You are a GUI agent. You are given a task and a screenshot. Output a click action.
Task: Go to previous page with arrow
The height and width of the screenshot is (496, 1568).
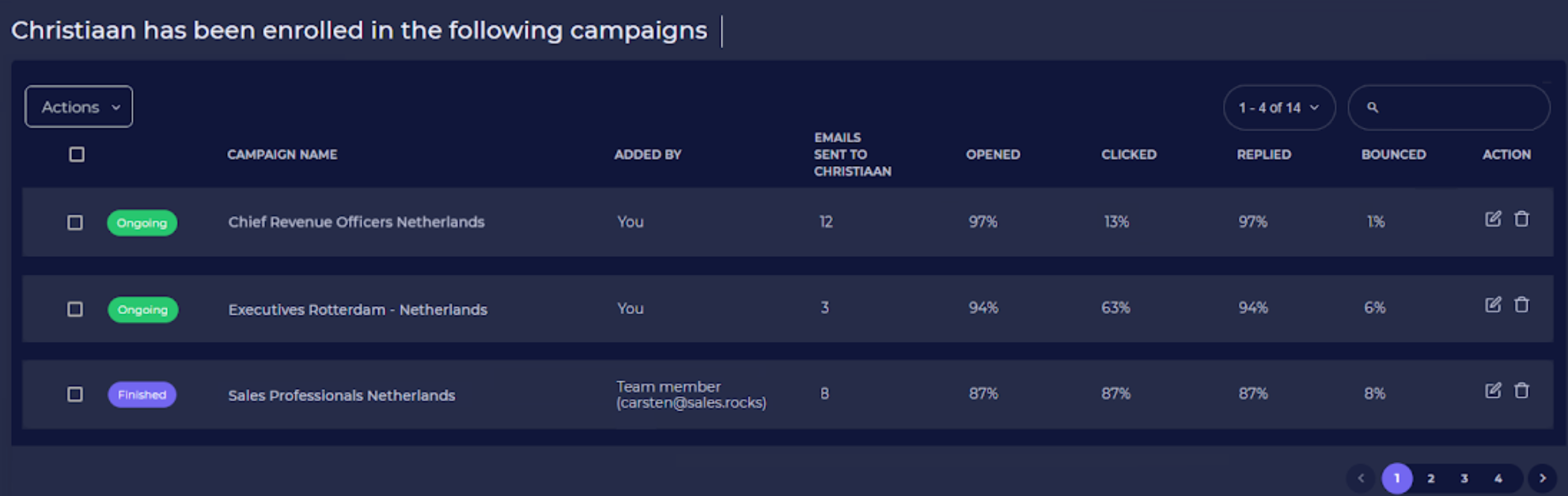pyautogui.click(x=1361, y=479)
